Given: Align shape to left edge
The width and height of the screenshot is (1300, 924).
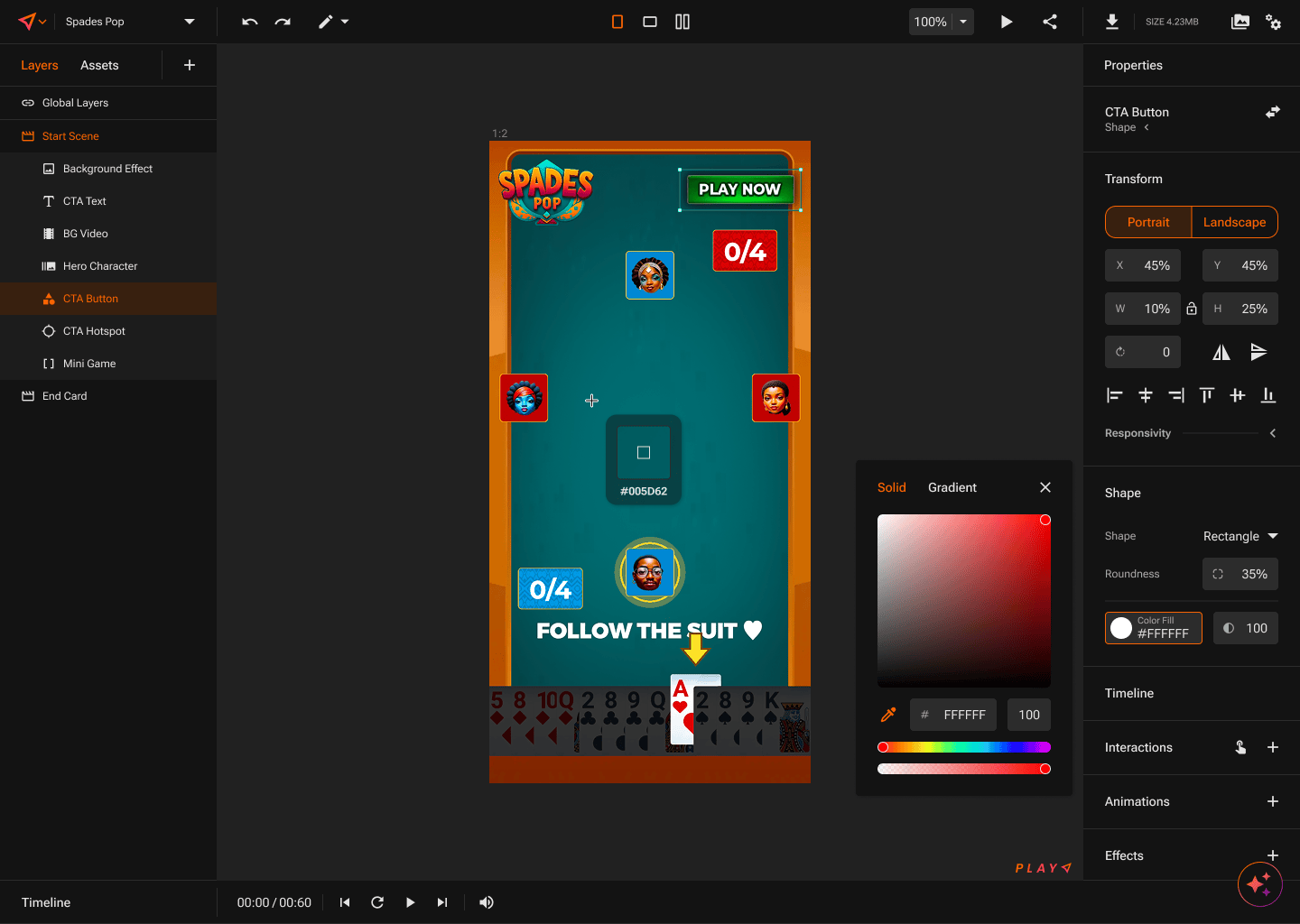Looking at the screenshot, I should pyautogui.click(x=1115, y=395).
